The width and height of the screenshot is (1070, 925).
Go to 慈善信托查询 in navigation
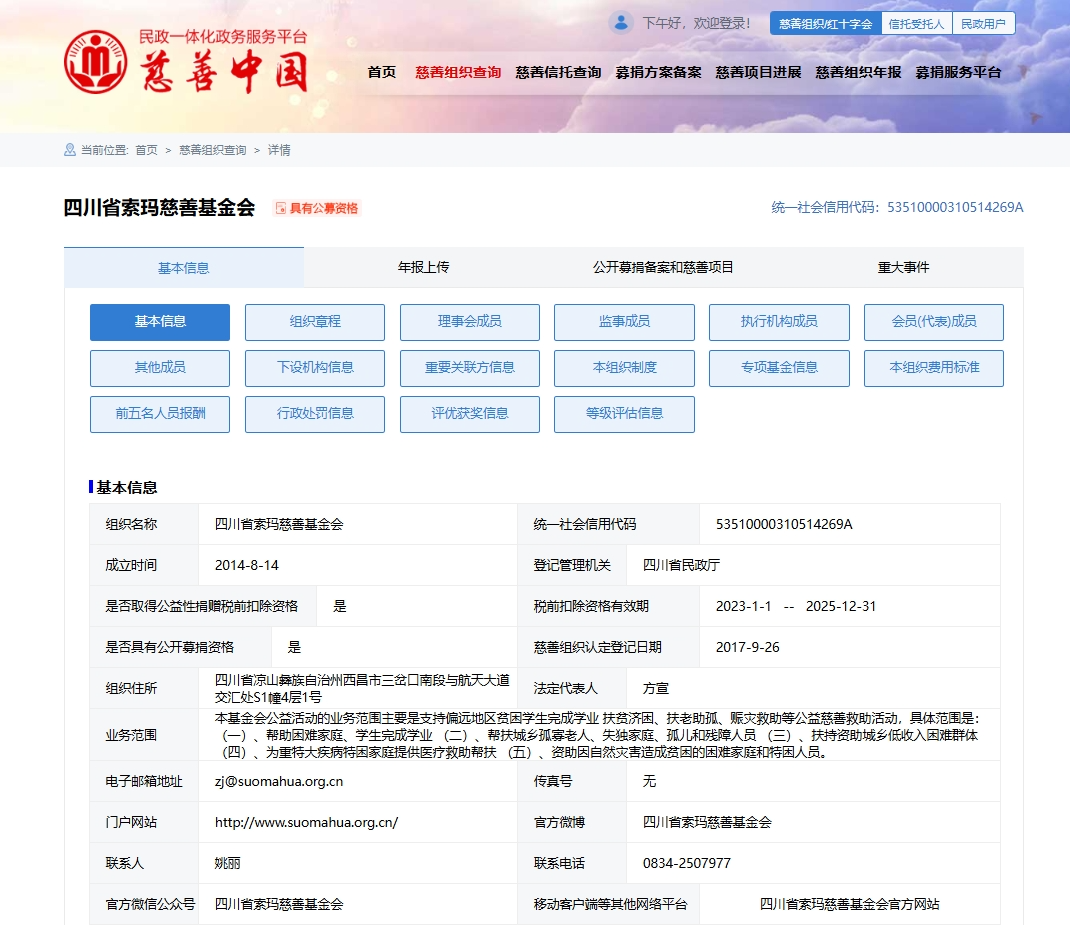click(x=558, y=72)
